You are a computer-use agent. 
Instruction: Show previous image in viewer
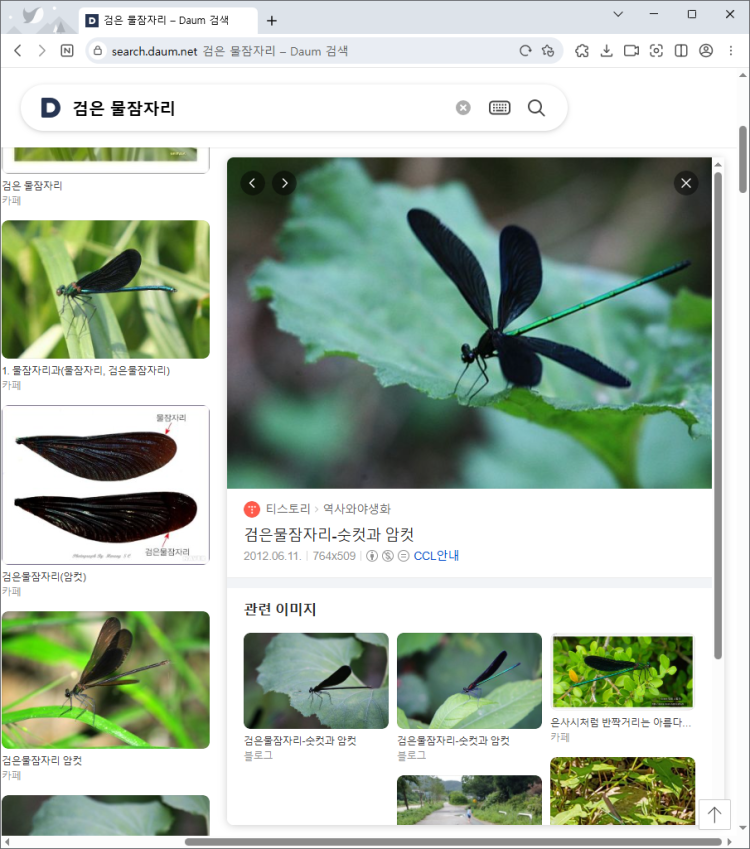pyautogui.click(x=252, y=183)
